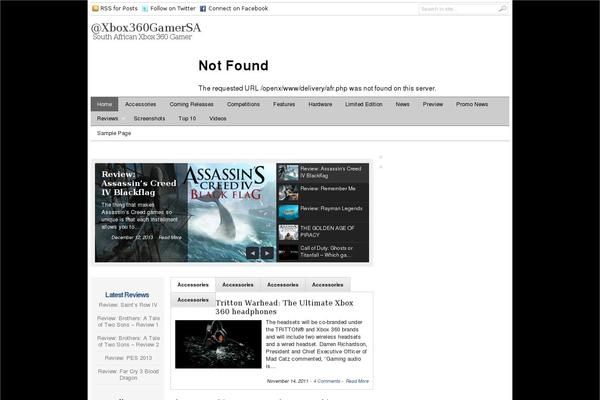The width and height of the screenshot is (600, 400).
Task: Switch to first Accessories tab
Action: (193, 285)
